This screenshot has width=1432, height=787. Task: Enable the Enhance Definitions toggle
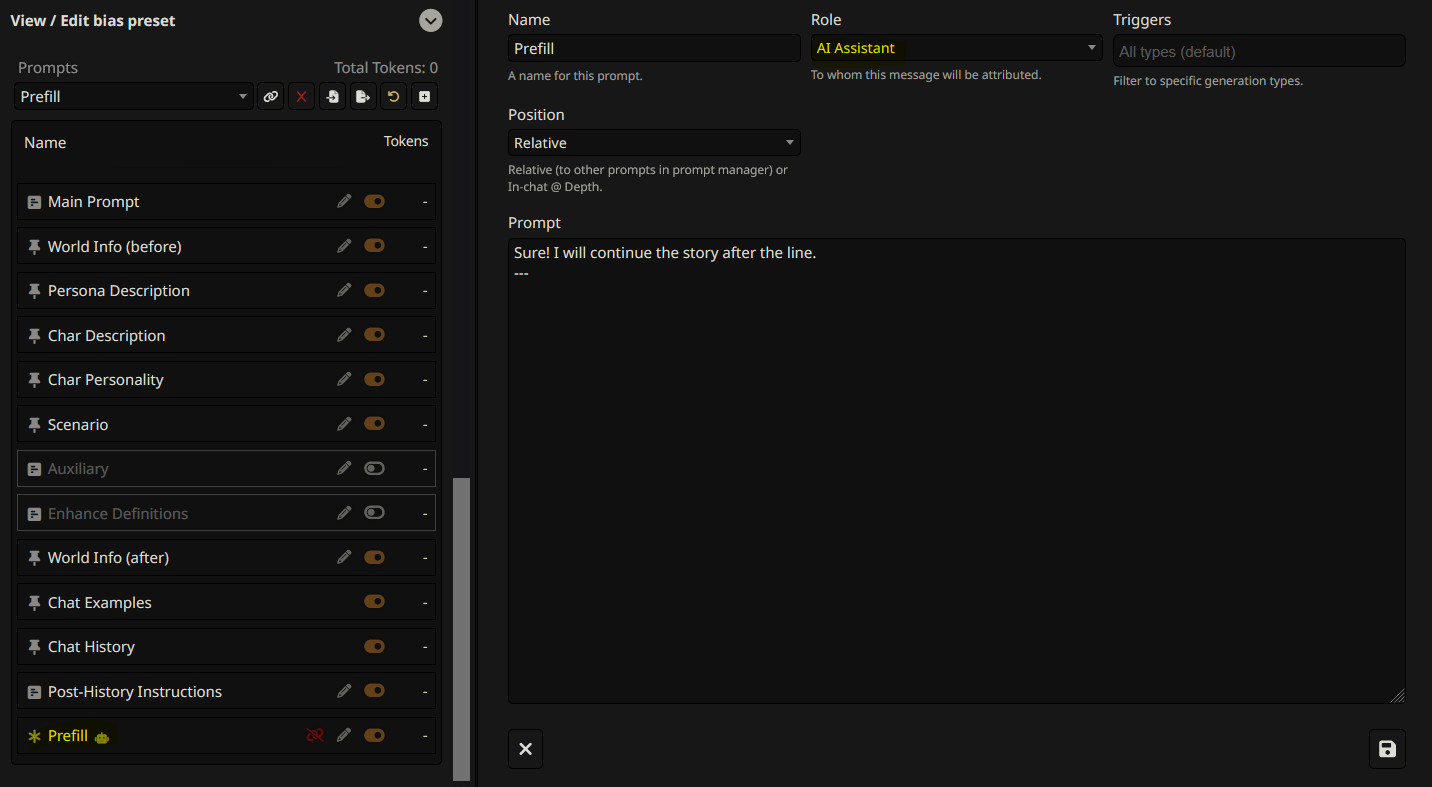click(375, 513)
